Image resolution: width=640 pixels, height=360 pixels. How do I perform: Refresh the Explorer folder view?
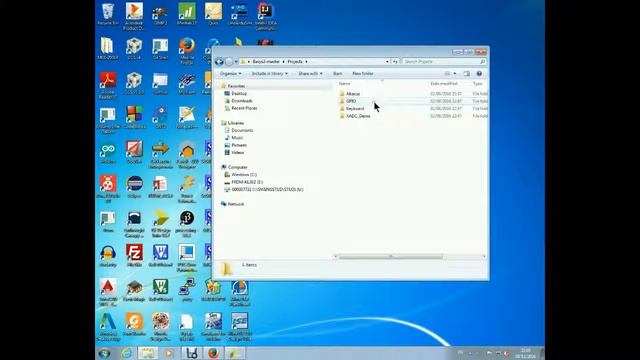(395, 62)
